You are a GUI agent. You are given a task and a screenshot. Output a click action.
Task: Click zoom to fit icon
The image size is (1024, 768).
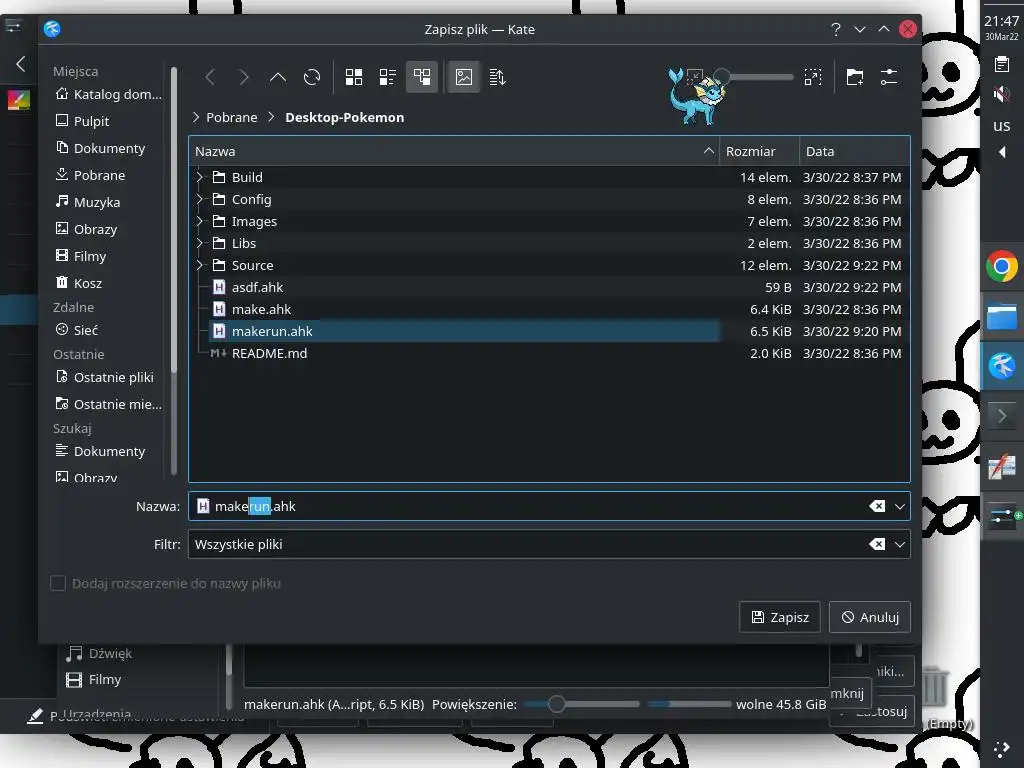[x=813, y=77]
